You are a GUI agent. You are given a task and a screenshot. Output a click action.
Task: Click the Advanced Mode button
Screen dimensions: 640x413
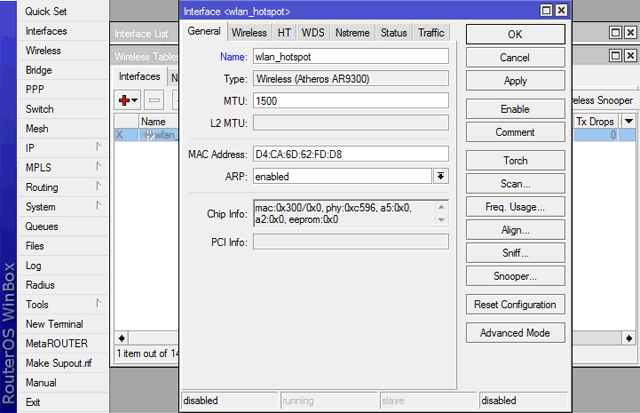click(515, 333)
